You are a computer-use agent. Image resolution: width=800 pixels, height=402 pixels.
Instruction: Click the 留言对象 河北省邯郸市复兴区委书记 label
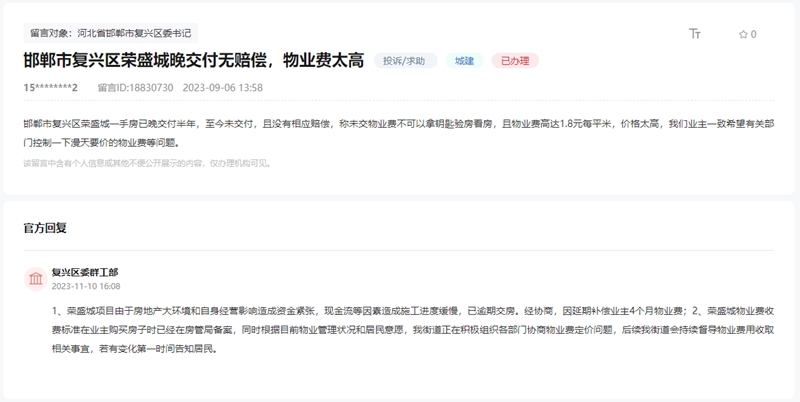(x=111, y=33)
